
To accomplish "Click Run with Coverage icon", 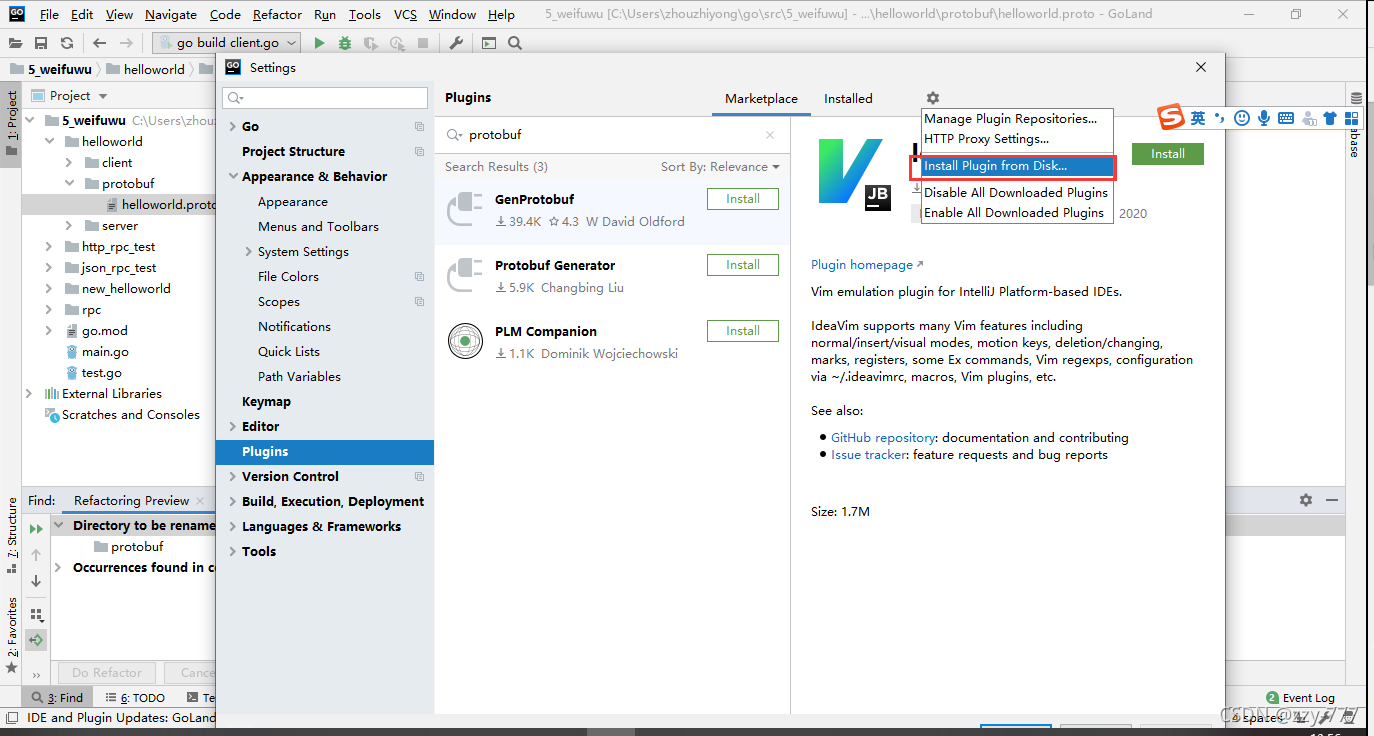I will [371, 43].
